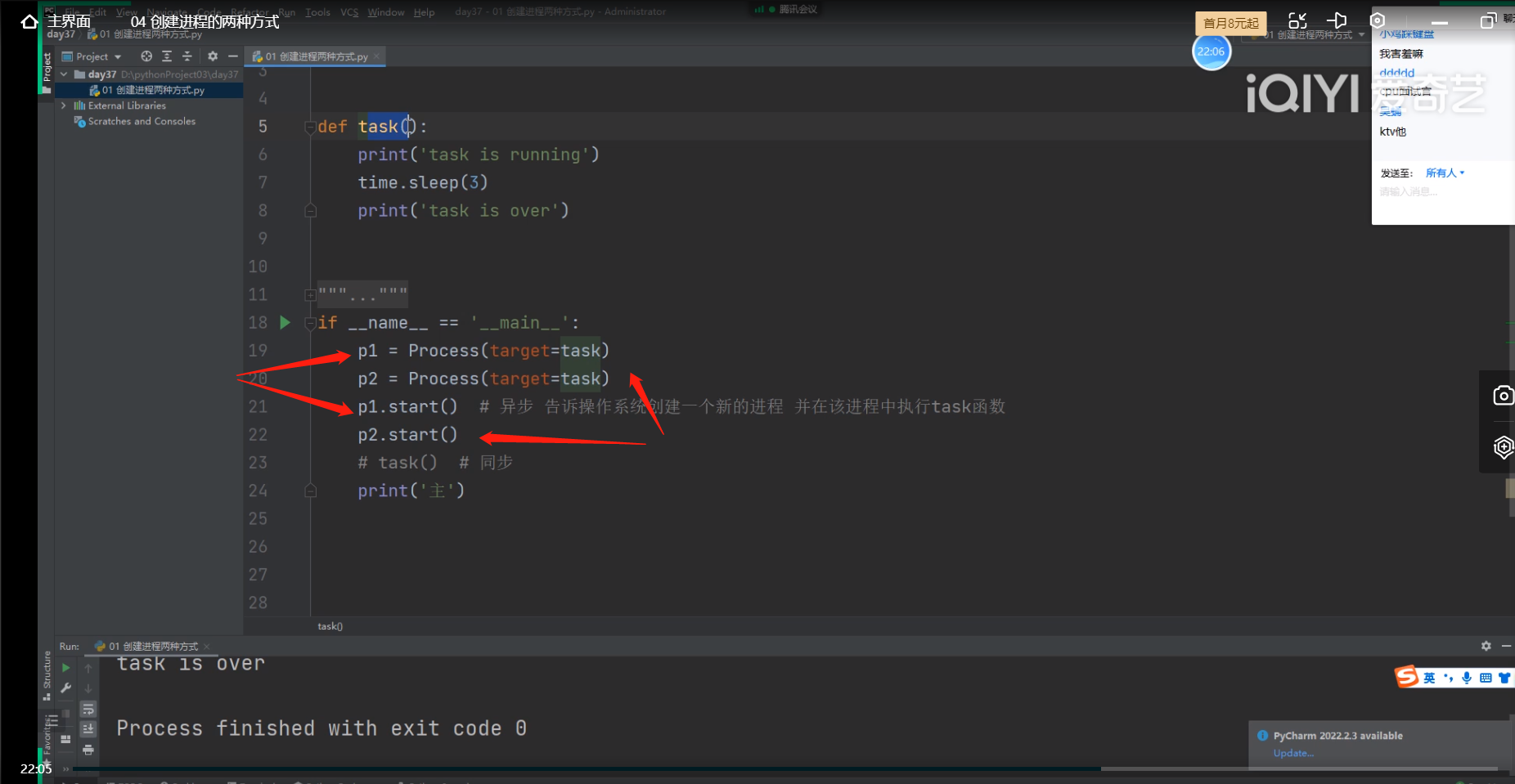Open the player hexagon settings icon

click(x=1378, y=20)
